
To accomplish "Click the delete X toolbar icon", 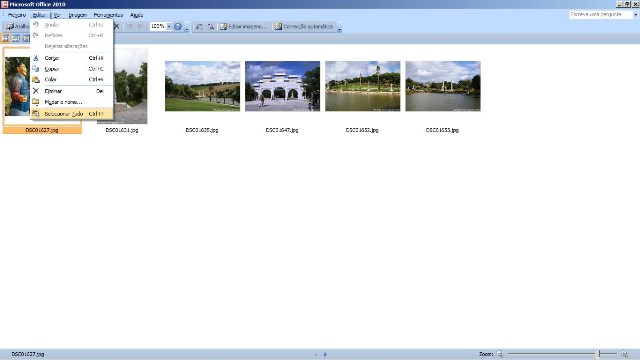I will click(x=117, y=26).
